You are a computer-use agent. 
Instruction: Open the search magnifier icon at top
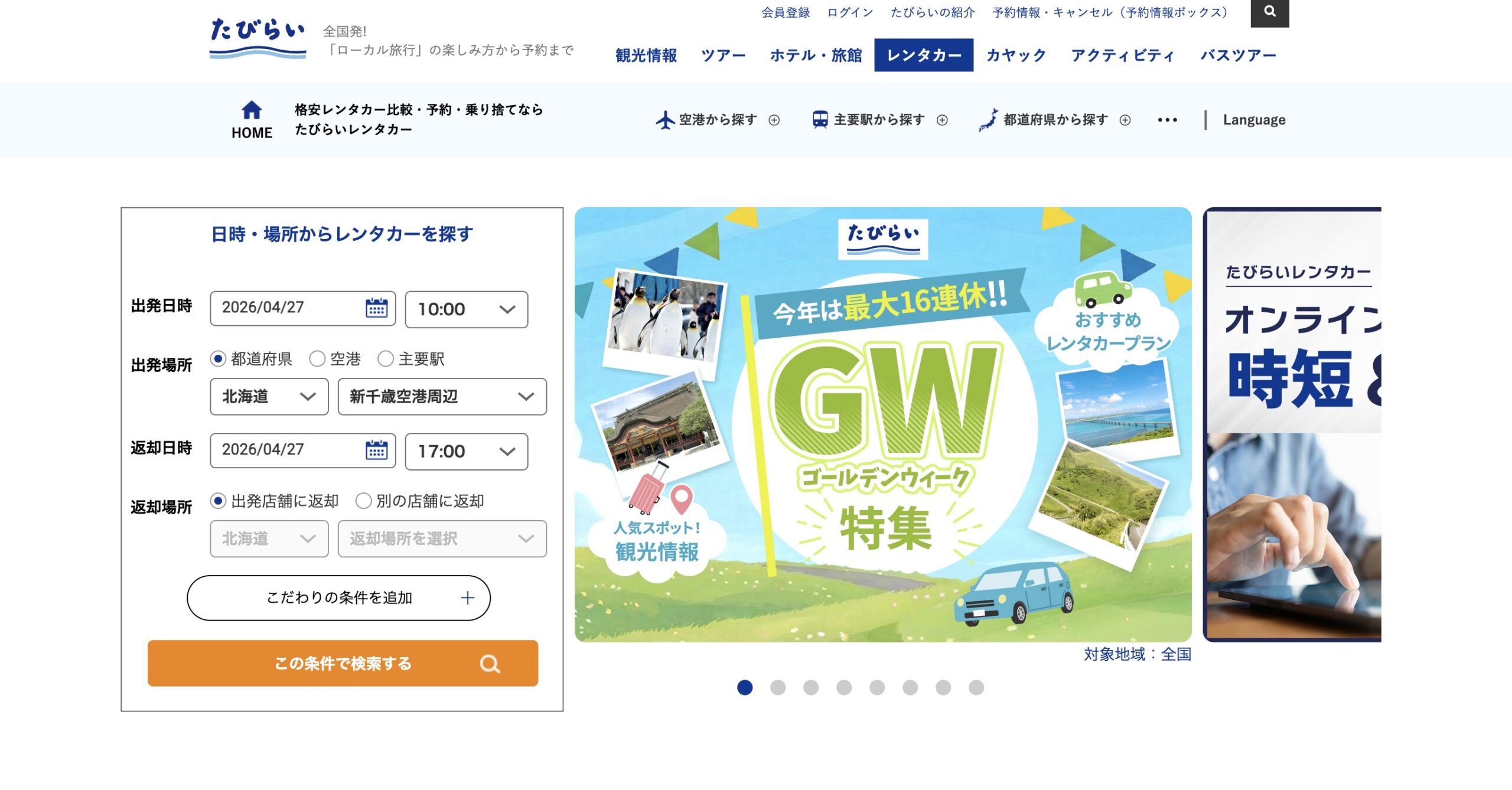(x=1270, y=12)
